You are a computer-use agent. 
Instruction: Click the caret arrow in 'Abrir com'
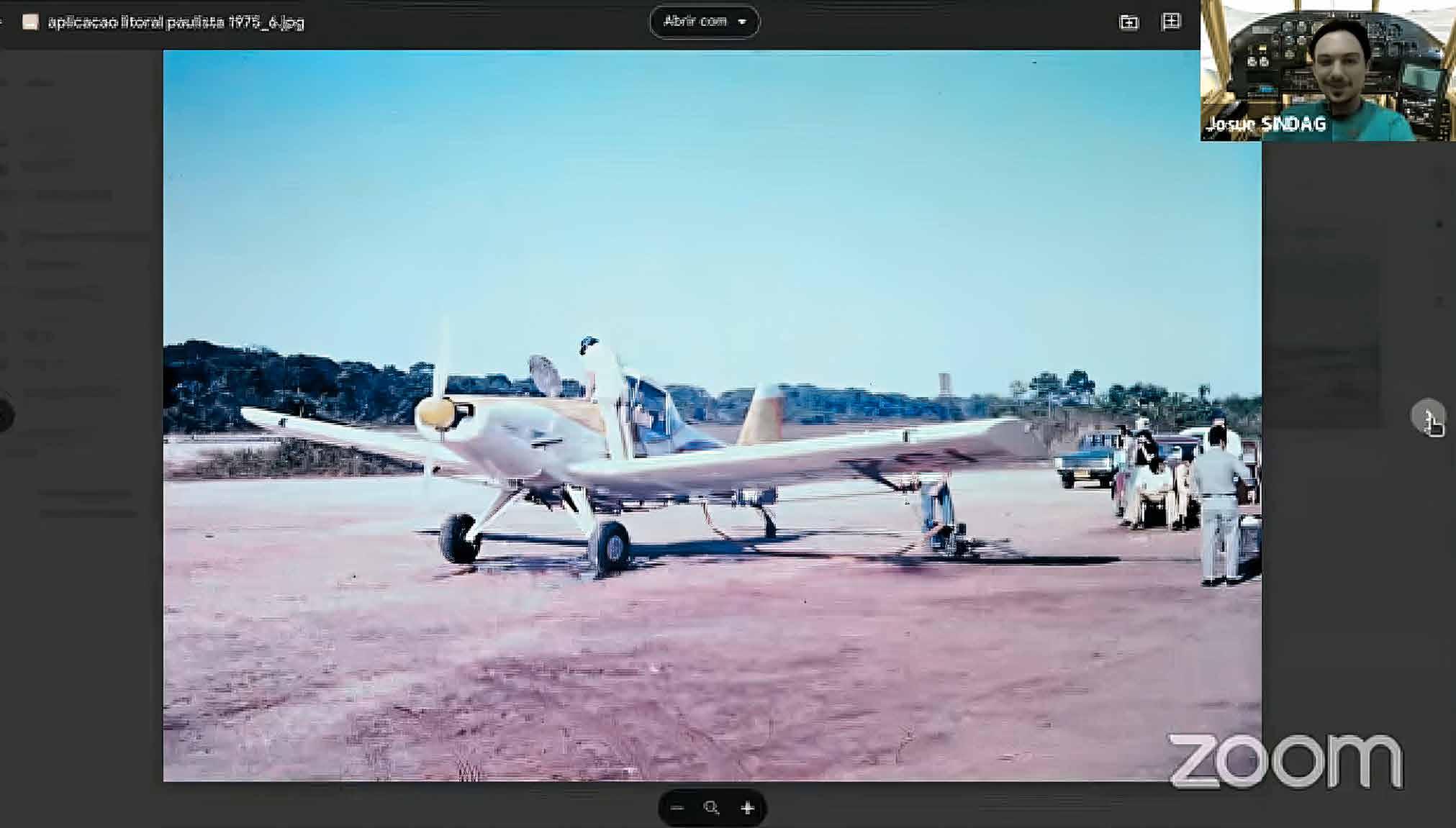pyautogui.click(x=742, y=22)
